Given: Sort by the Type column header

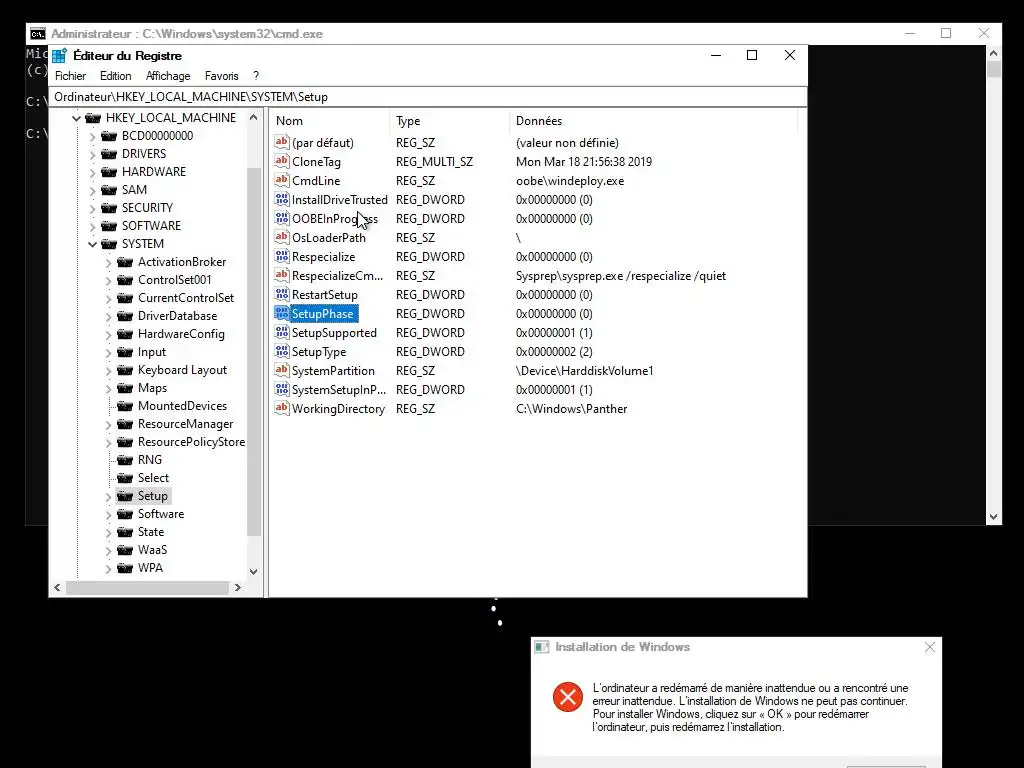Looking at the screenshot, I should click(450, 121).
